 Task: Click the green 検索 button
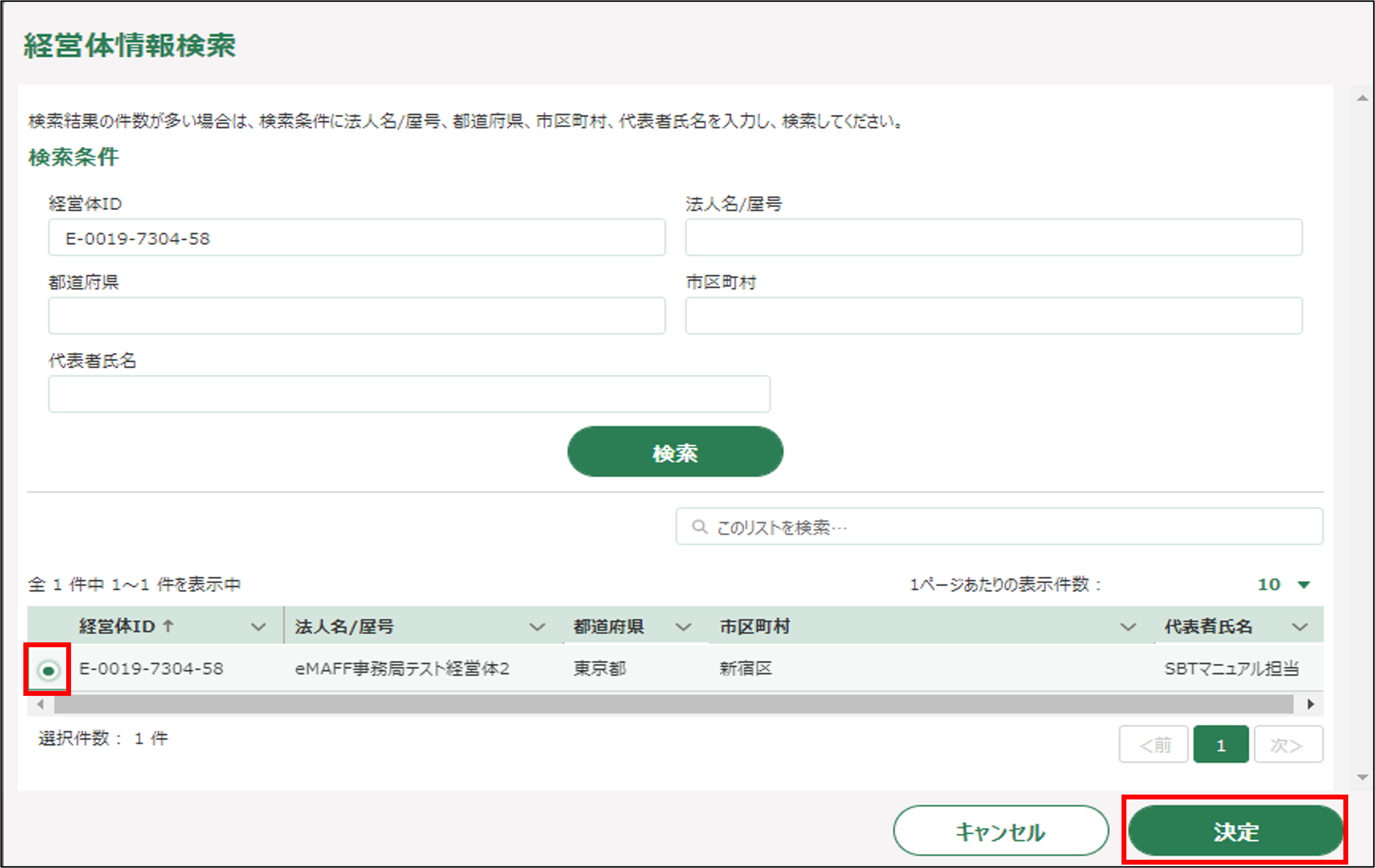(675, 452)
